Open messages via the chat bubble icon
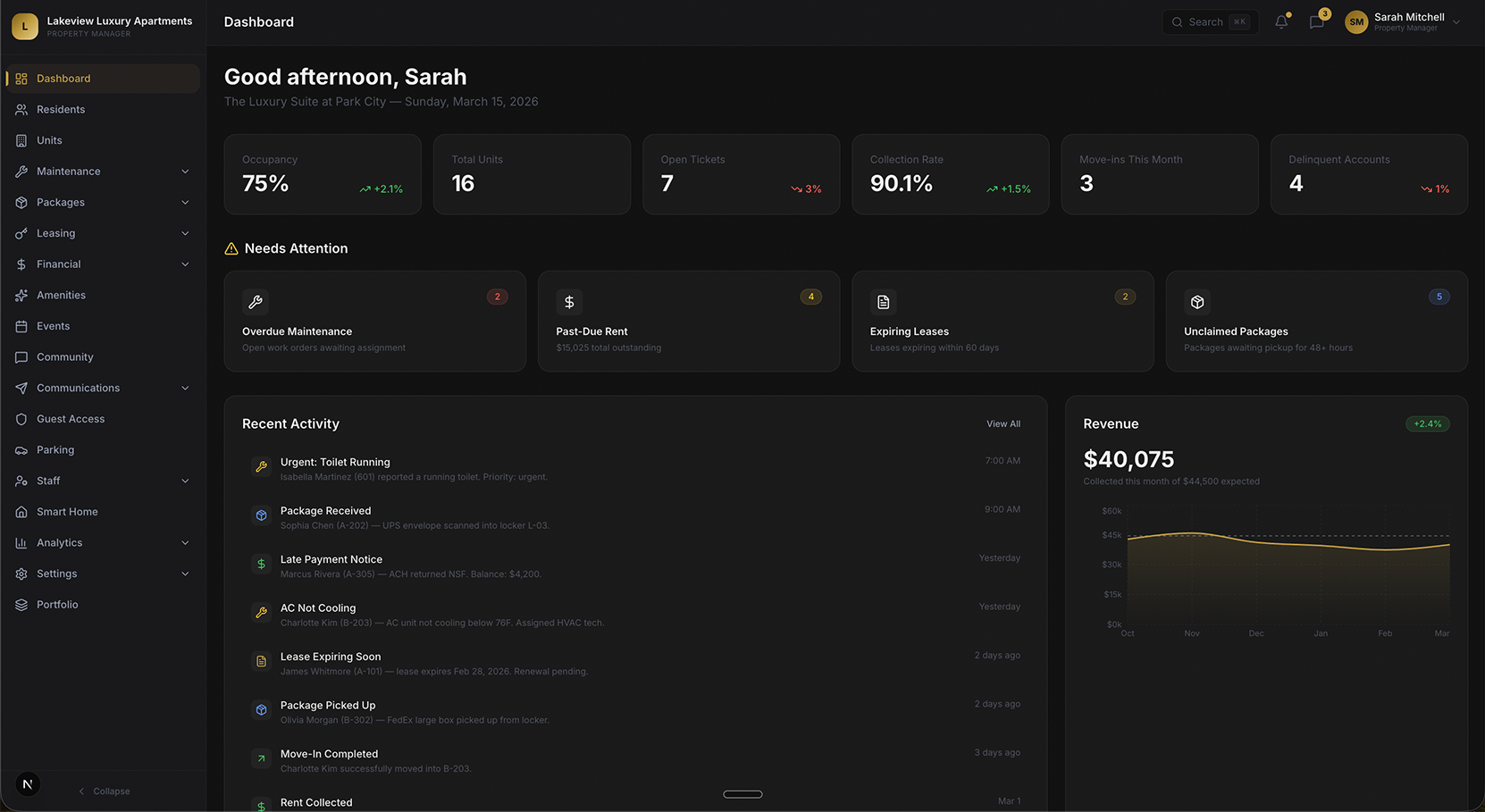 tap(1315, 21)
